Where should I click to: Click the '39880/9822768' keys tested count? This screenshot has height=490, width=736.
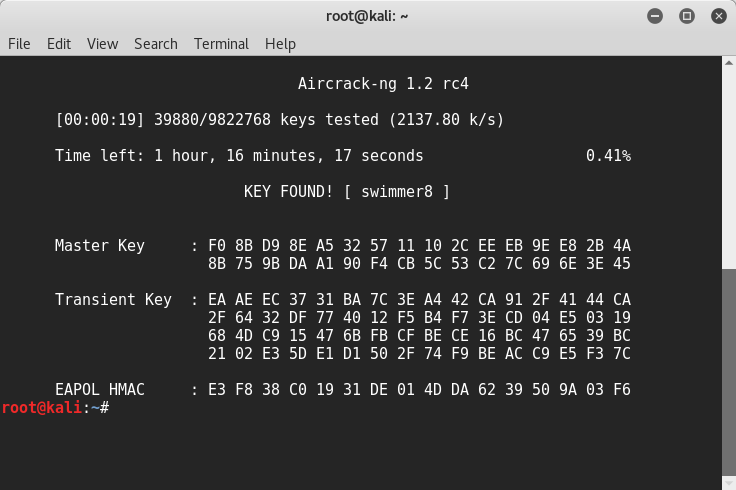pyautogui.click(x=212, y=120)
